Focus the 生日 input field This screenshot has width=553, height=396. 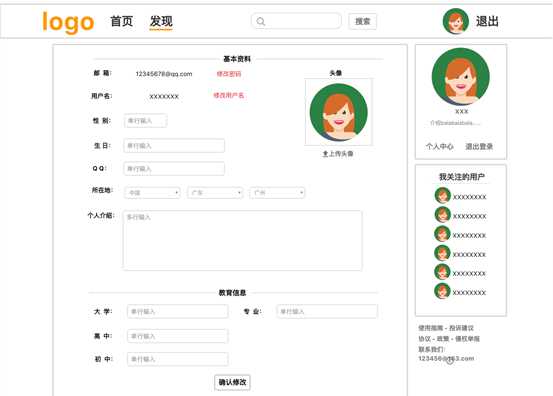(174, 146)
